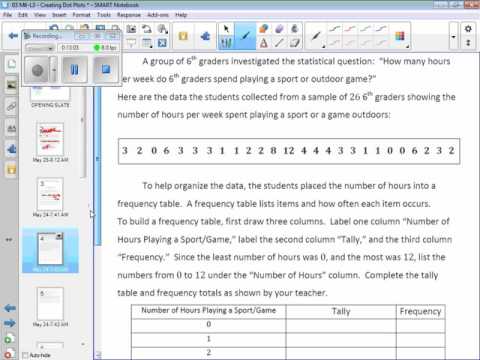Go to previous page using bottom-left blue arrow
This screenshot has height=360, width=480.
tap(10, 308)
